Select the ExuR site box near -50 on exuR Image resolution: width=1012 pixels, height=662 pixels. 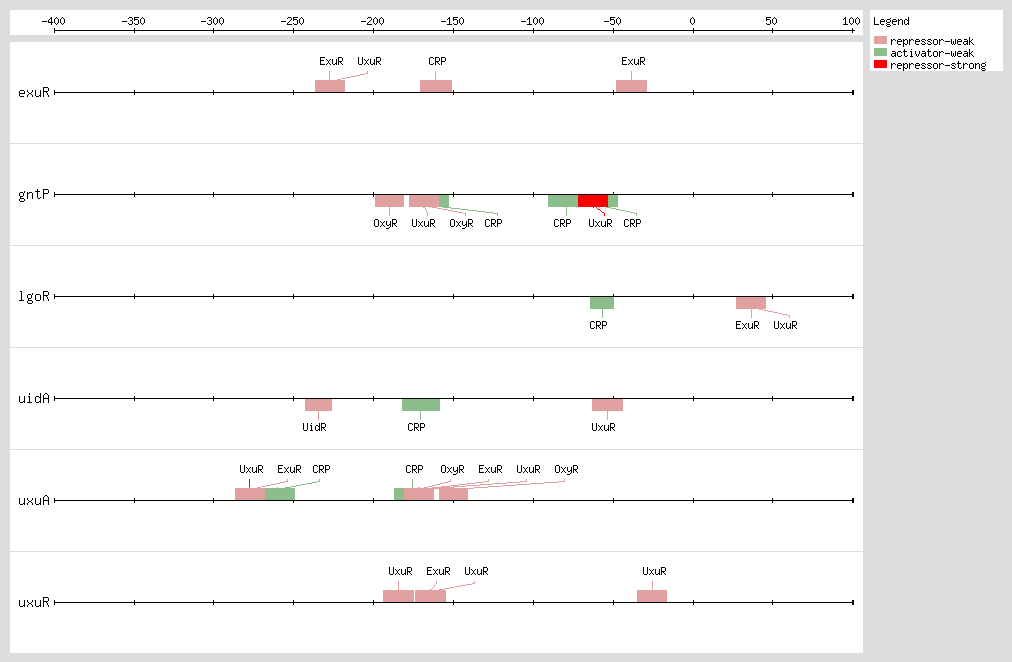(x=631, y=86)
